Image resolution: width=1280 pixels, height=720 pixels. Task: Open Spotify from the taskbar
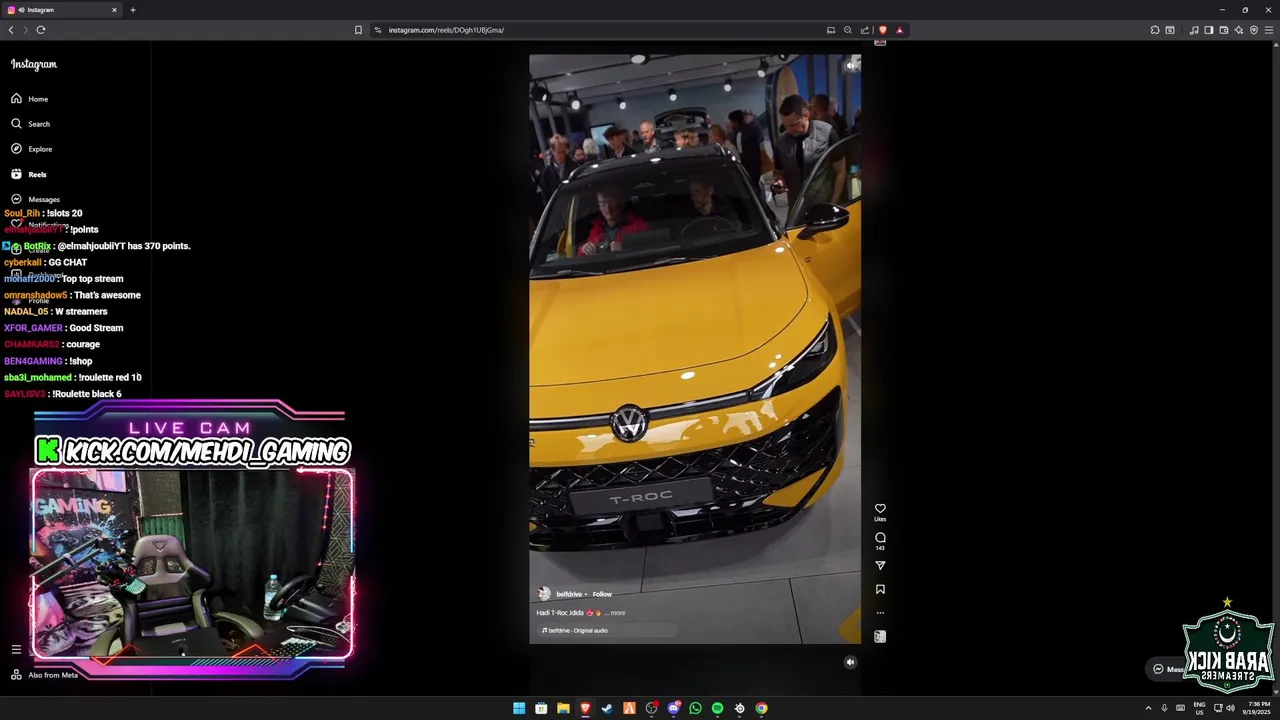point(717,708)
